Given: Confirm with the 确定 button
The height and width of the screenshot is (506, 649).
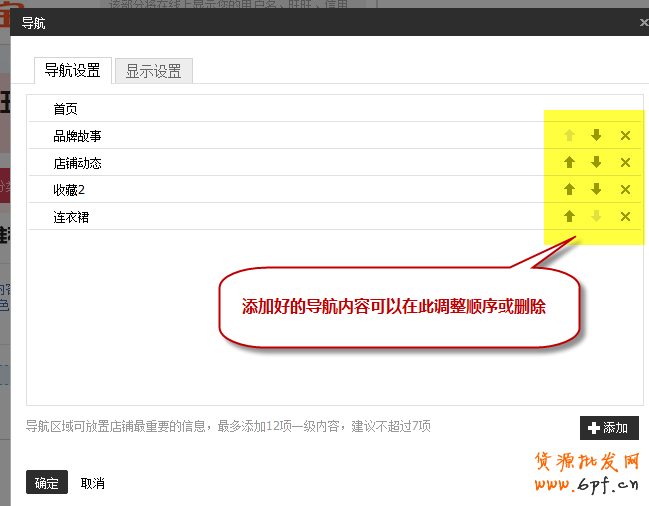Looking at the screenshot, I should point(47,482).
